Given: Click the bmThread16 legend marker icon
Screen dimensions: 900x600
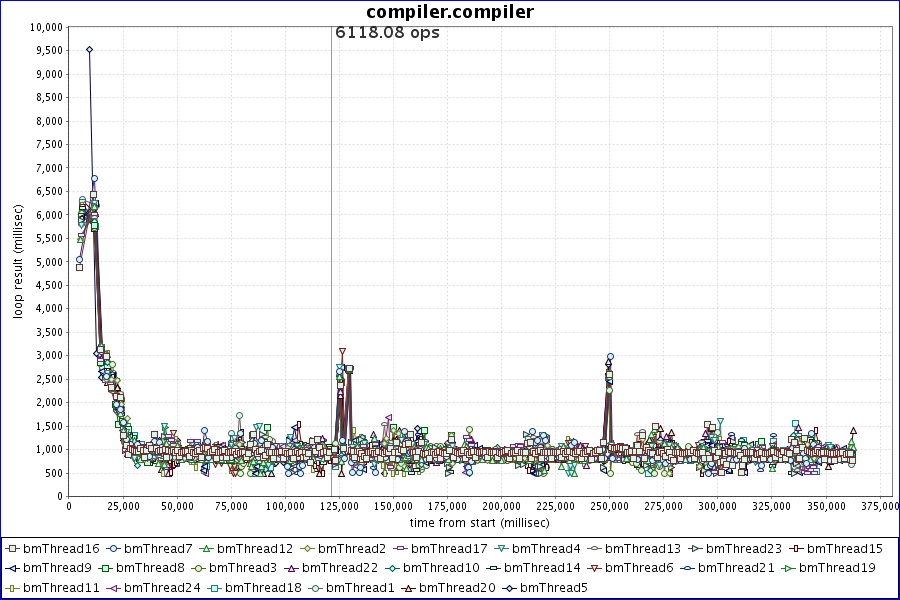Looking at the screenshot, I should (x=12, y=549).
